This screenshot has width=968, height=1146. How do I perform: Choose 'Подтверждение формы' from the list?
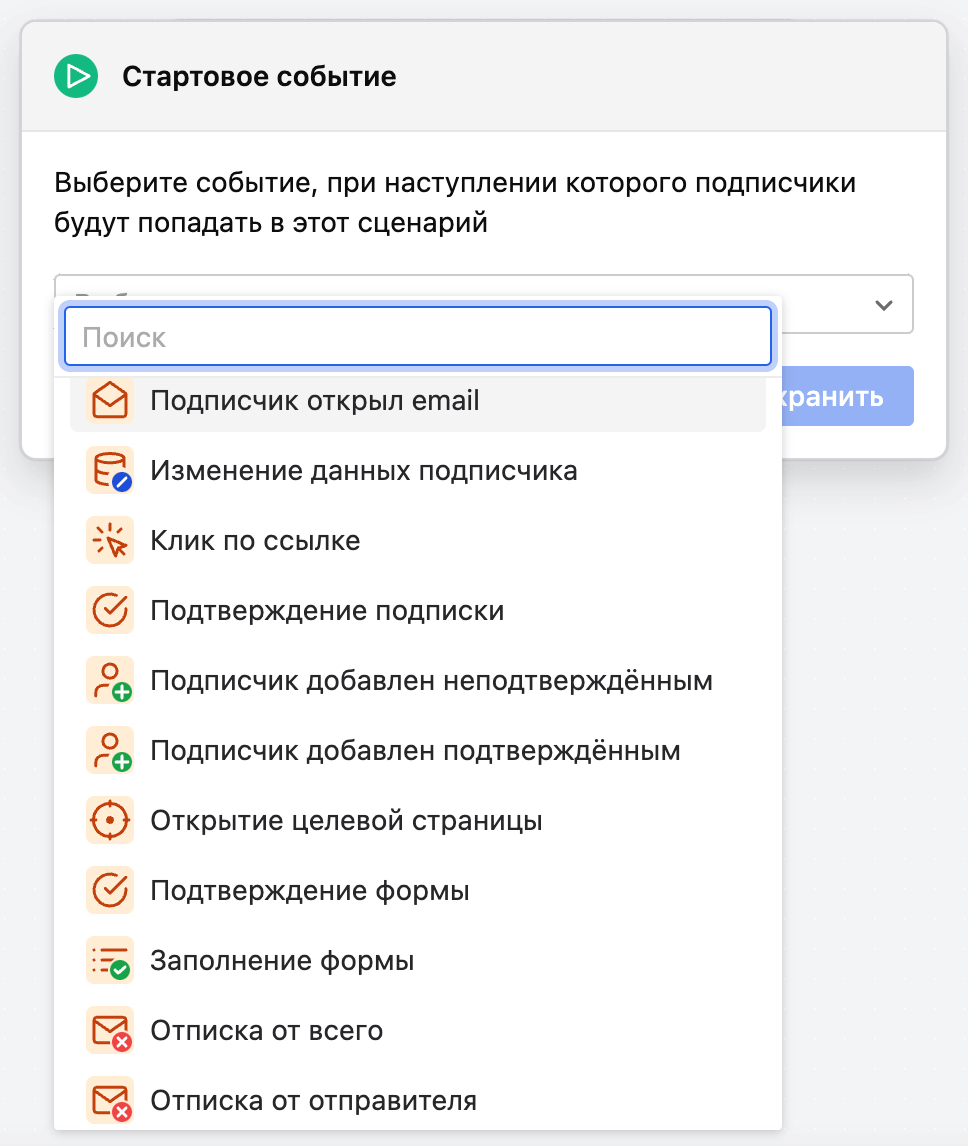pos(310,891)
